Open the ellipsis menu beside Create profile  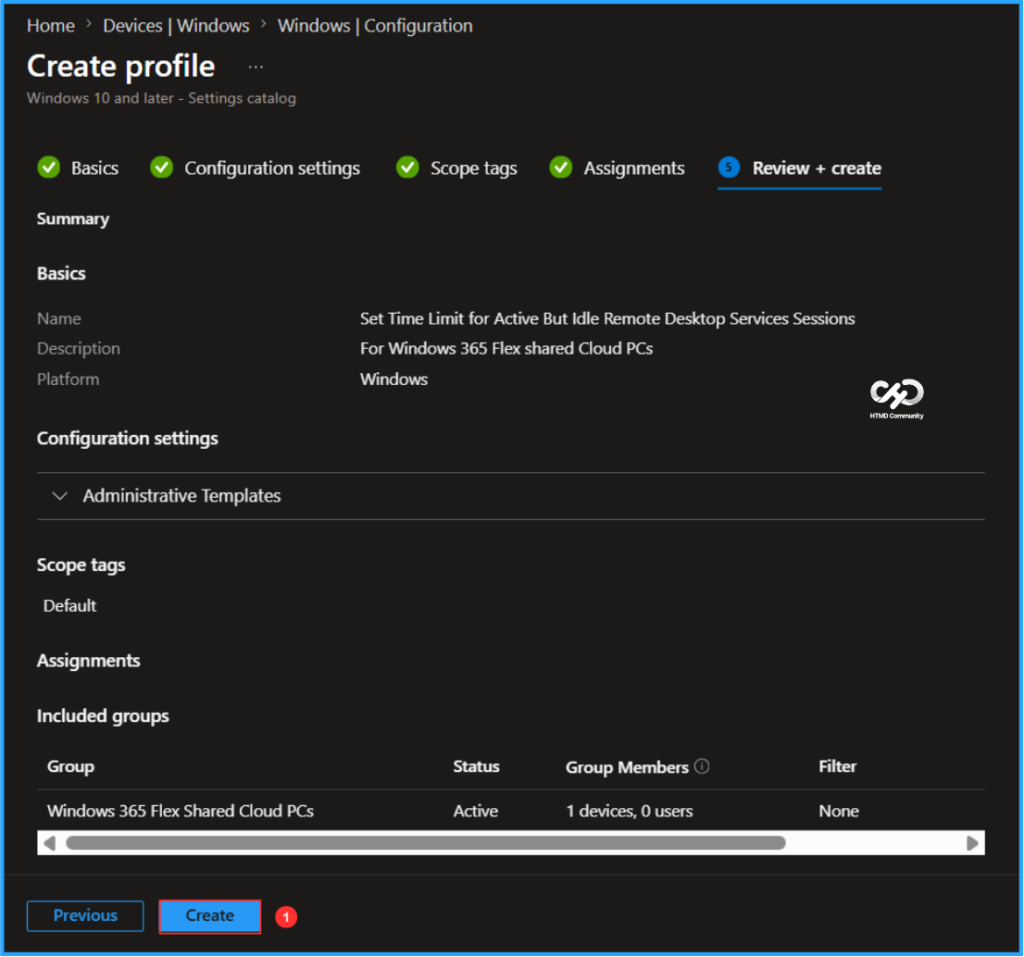(x=255, y=67)
